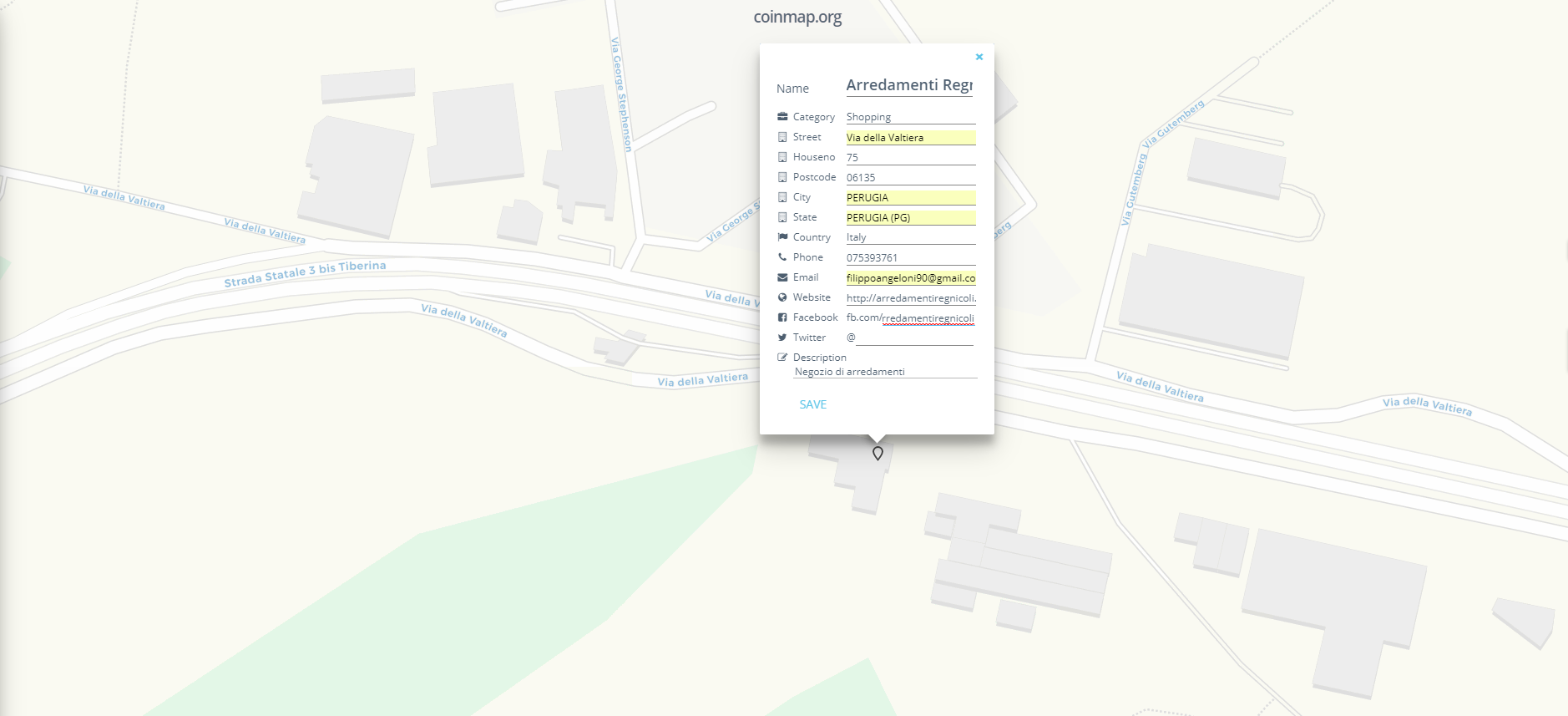
Task: Click the State field 'PERUGIA (PG)'
Action: [911, 217]
